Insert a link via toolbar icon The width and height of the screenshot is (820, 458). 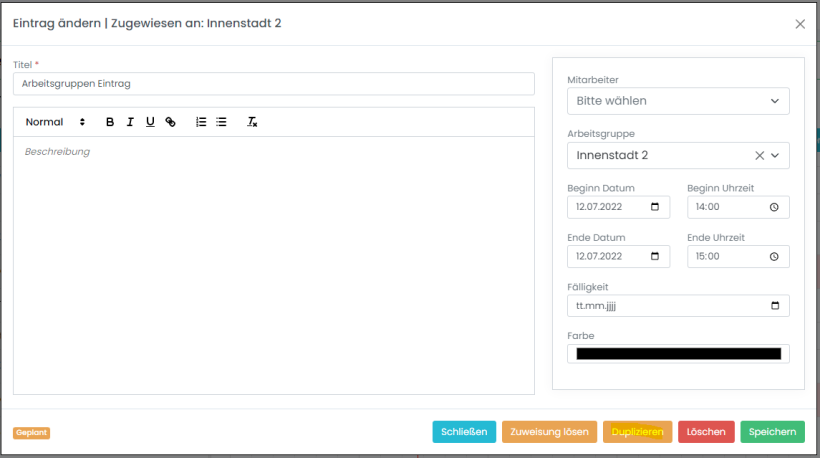(x=170, y=122)
